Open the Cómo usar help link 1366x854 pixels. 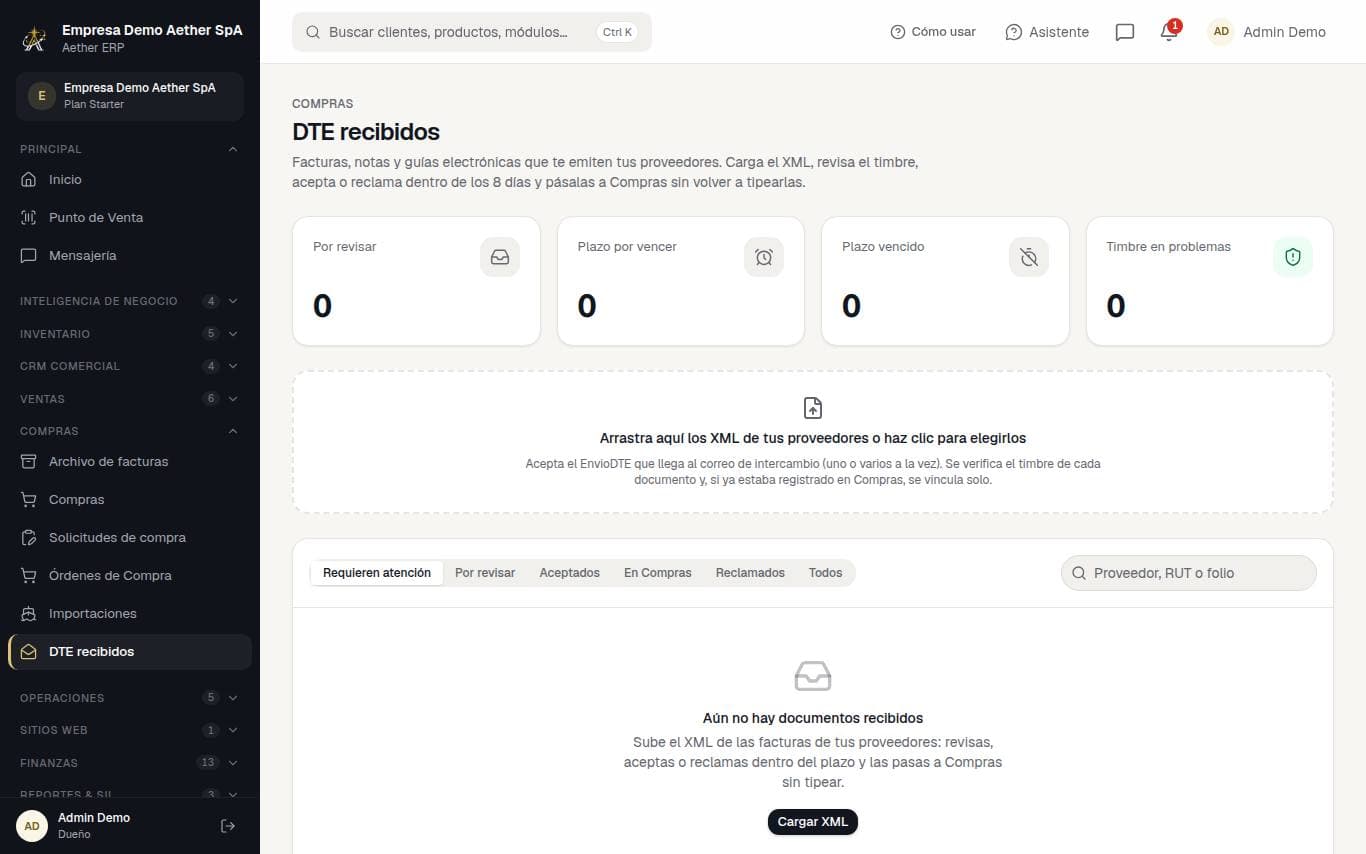coord(933,32)
